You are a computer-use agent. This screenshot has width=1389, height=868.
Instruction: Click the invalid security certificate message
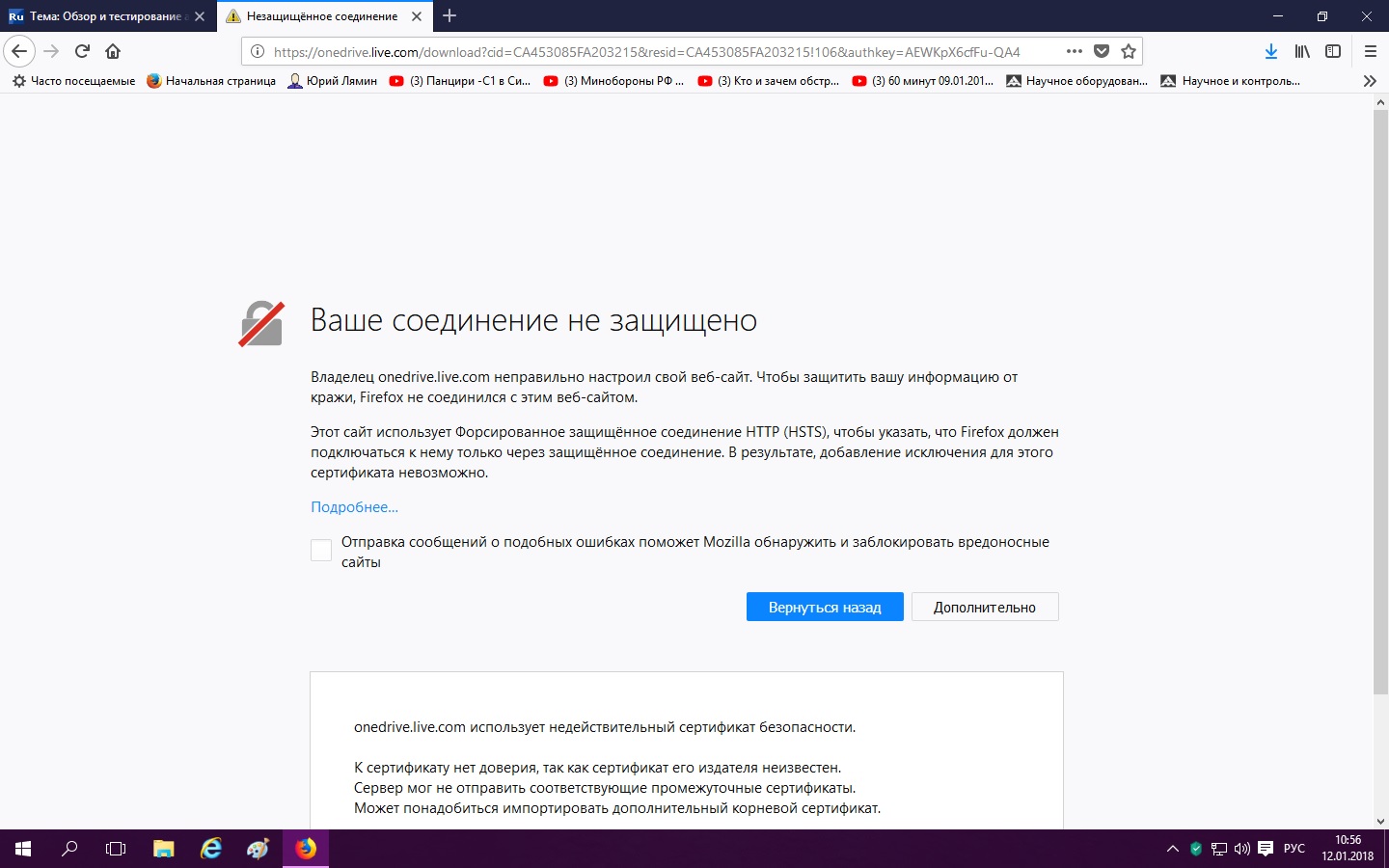[605, 727]
